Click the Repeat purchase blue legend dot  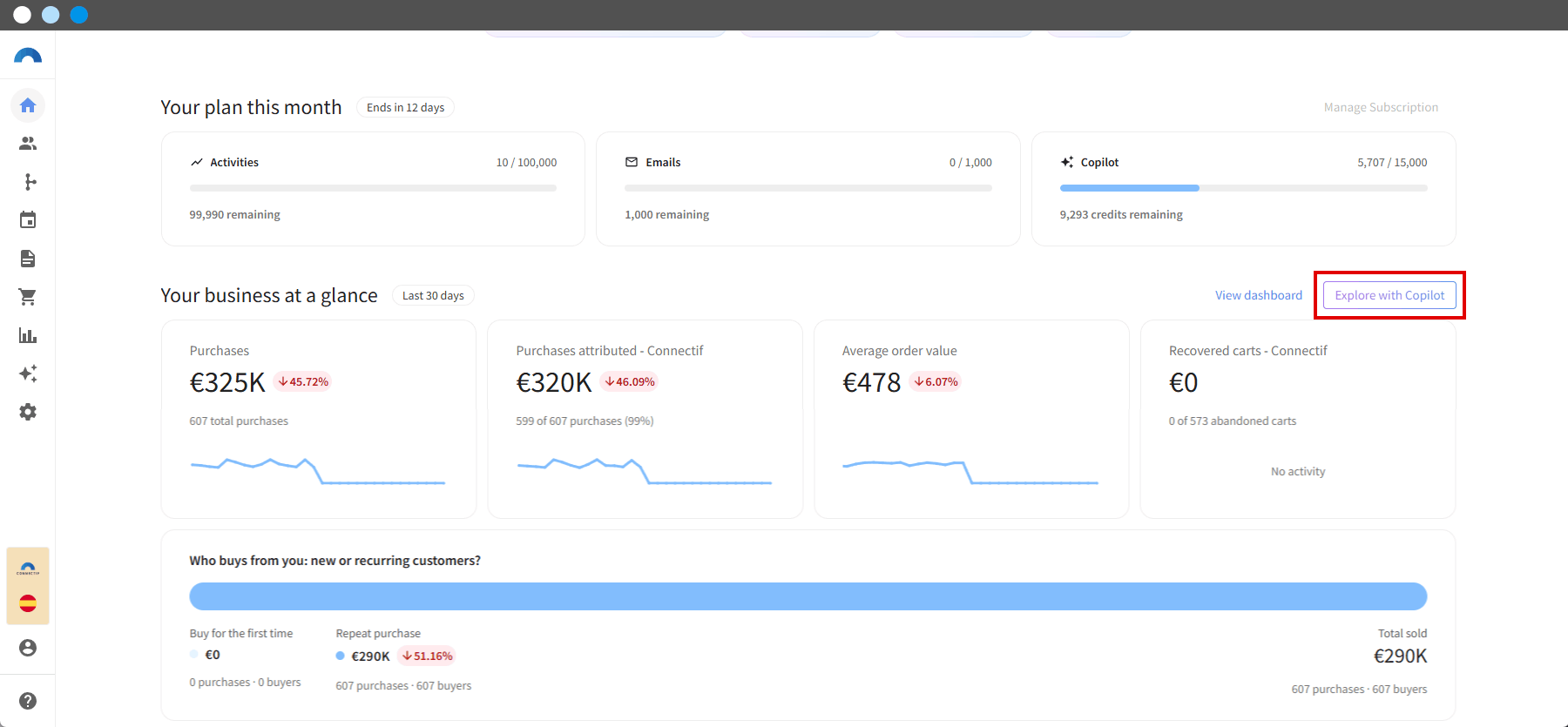pos(341,656)
